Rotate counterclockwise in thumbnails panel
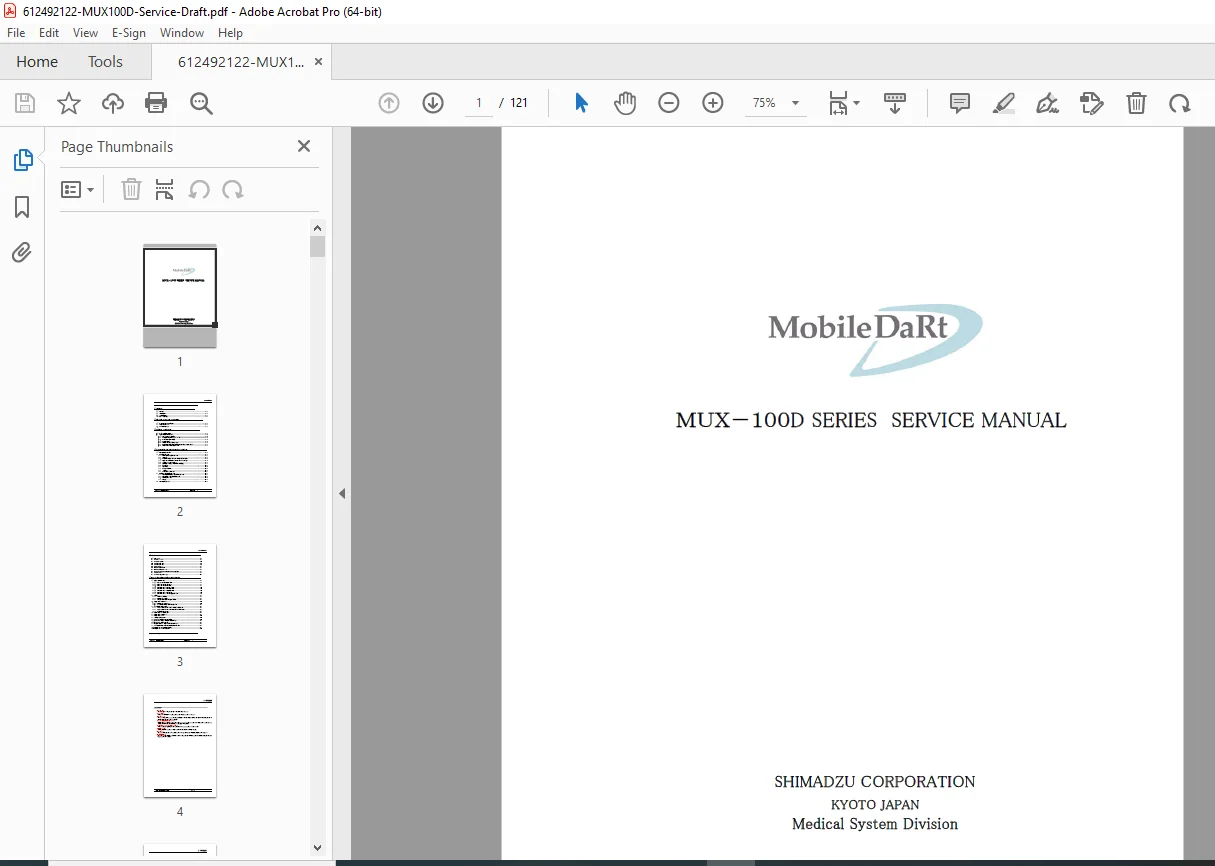 click(199, 190)
